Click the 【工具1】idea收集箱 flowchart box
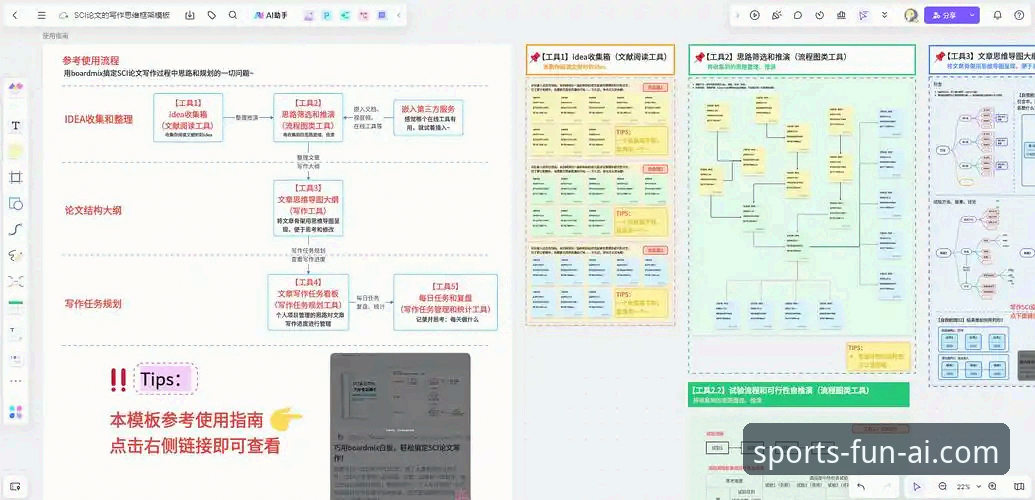Screen dimensions: 1035x500 (188, 118)
